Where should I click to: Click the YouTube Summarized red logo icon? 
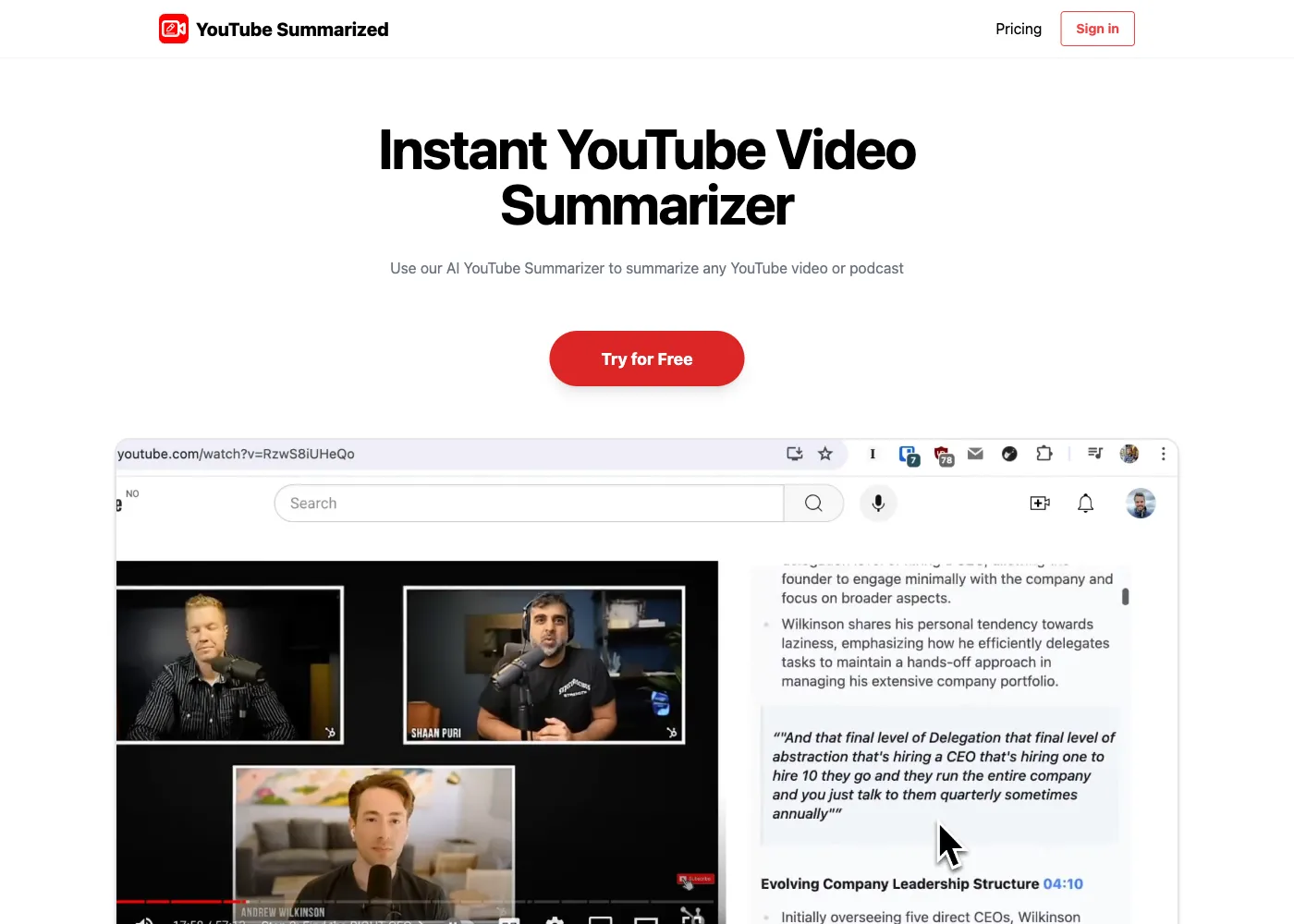pyautogui.click(x=174, y=29)
